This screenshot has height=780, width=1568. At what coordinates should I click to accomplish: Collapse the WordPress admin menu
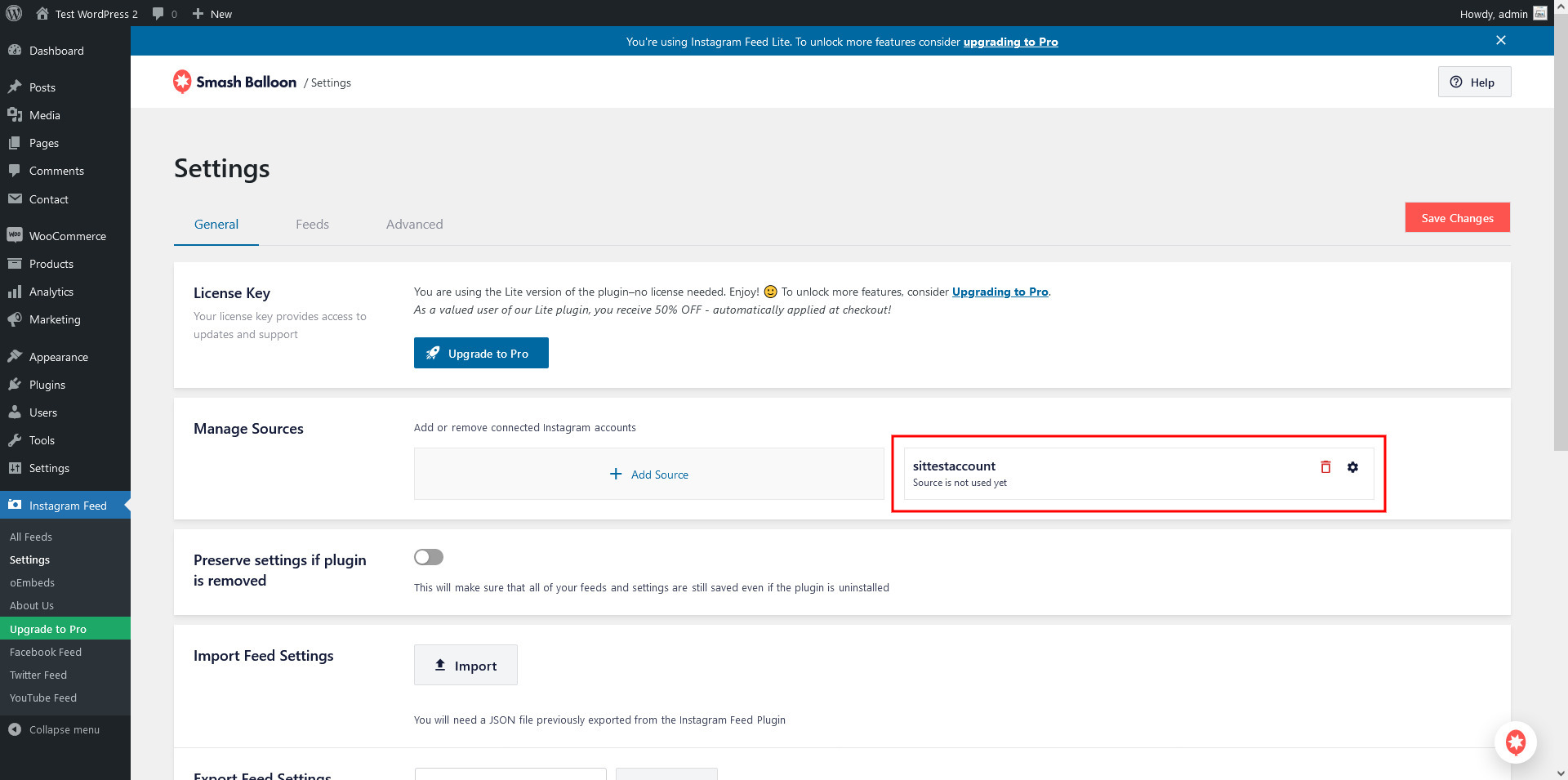click(55, 729)
